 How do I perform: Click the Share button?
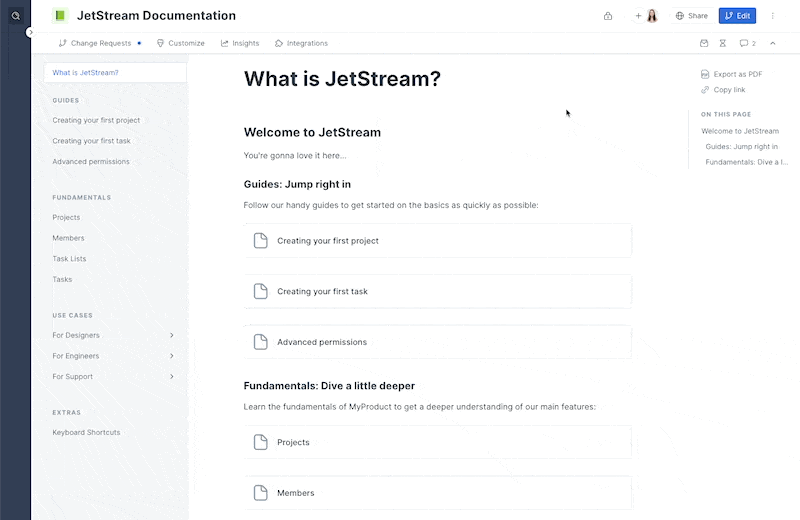tap(691, 16)
